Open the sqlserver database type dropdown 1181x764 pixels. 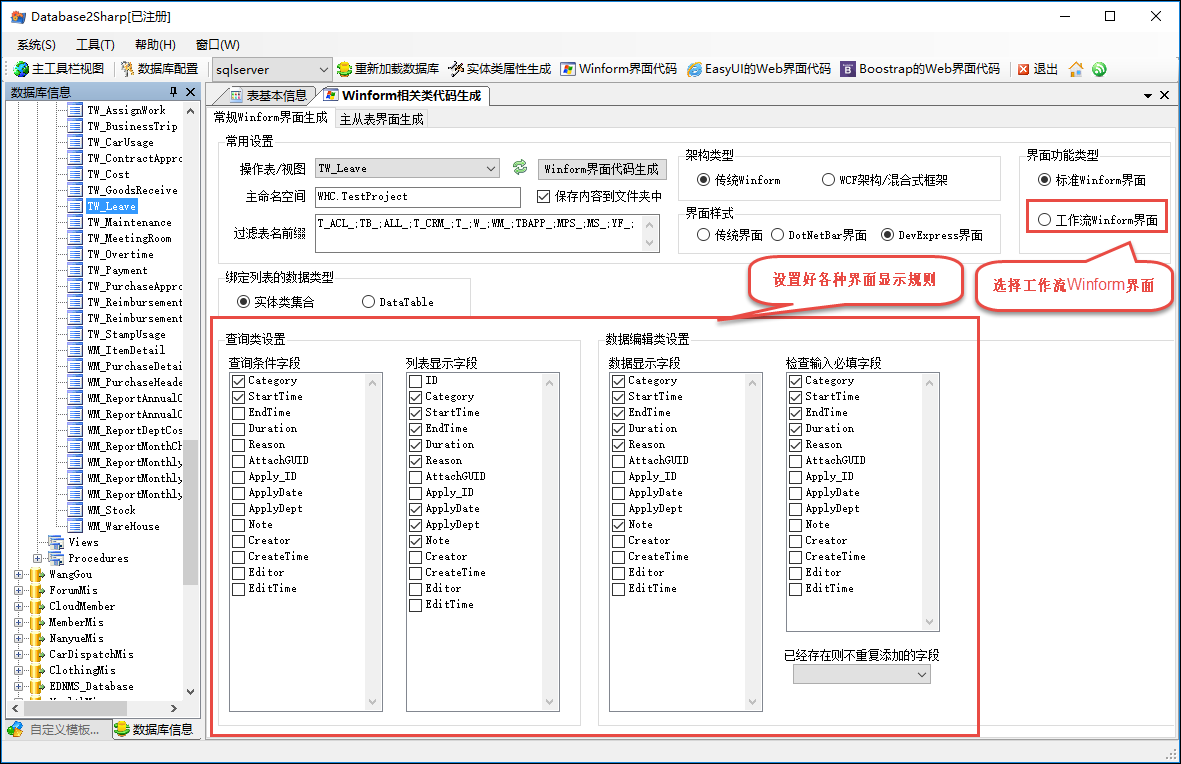click(323, 69)
